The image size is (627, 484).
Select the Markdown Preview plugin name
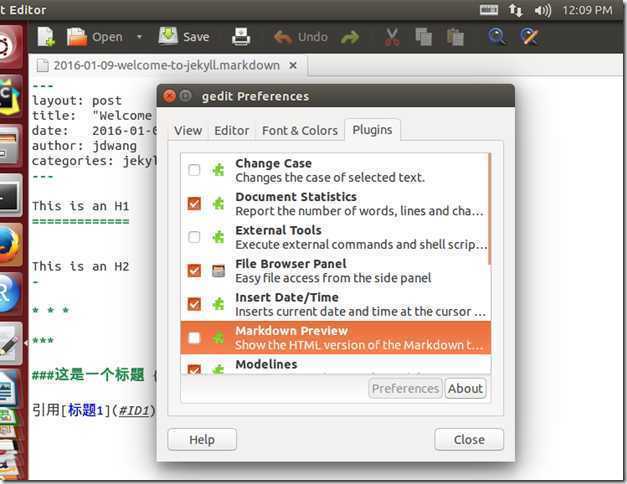point(292,331)
